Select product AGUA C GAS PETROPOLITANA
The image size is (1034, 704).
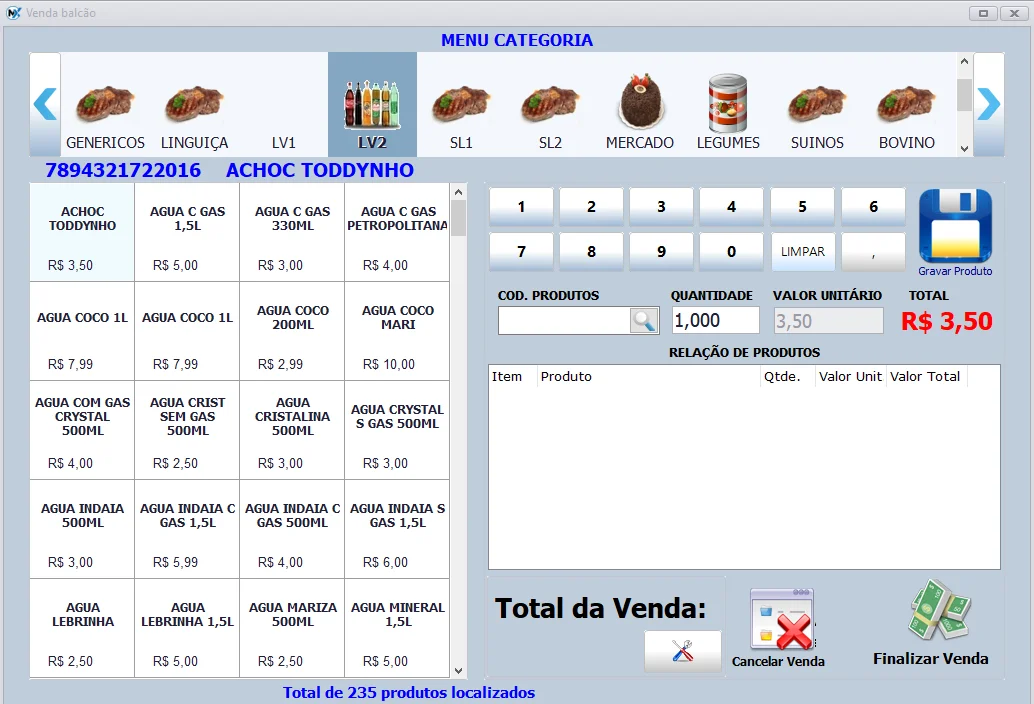point(397,233)
